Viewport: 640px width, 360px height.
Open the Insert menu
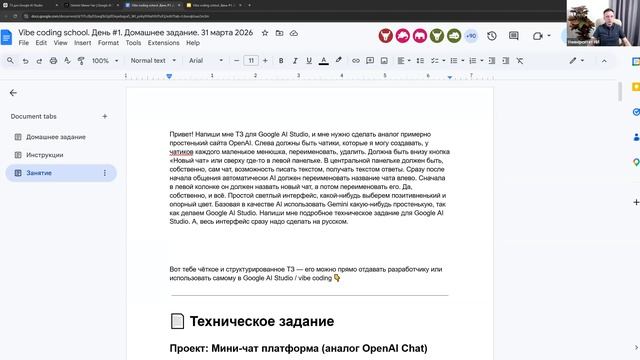click(82, 43)
